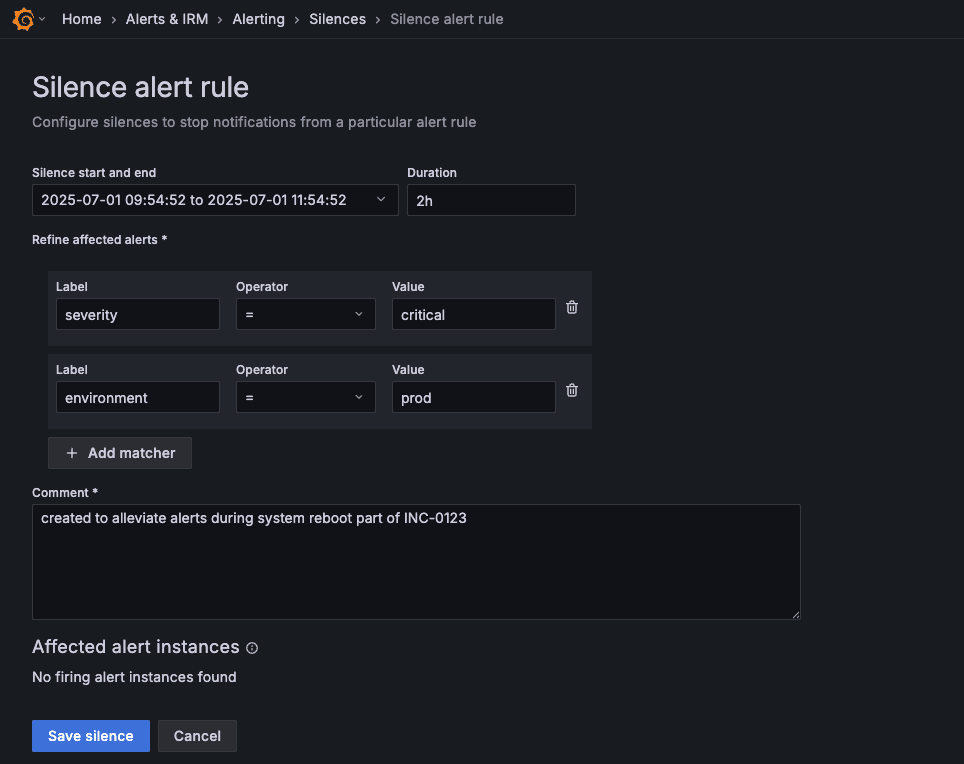Click the Affected alert instances info icon
The width and height of the screenshot is (964, 764).
[251, 648]
